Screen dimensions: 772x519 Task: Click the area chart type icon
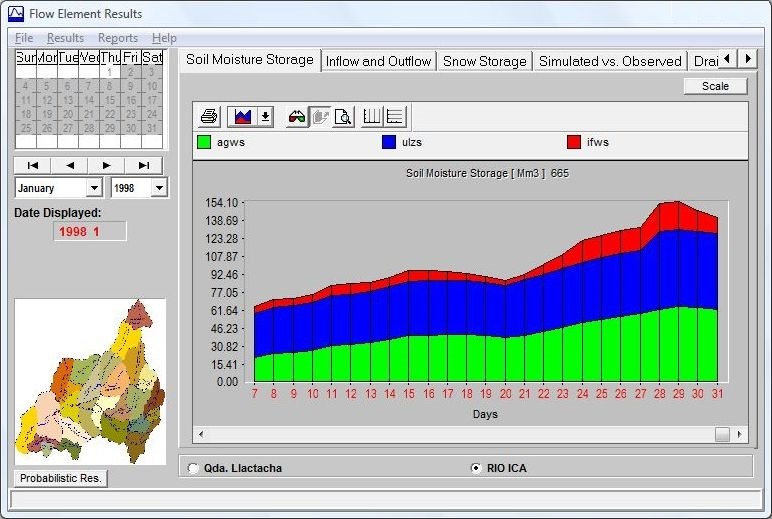point(241,117)
